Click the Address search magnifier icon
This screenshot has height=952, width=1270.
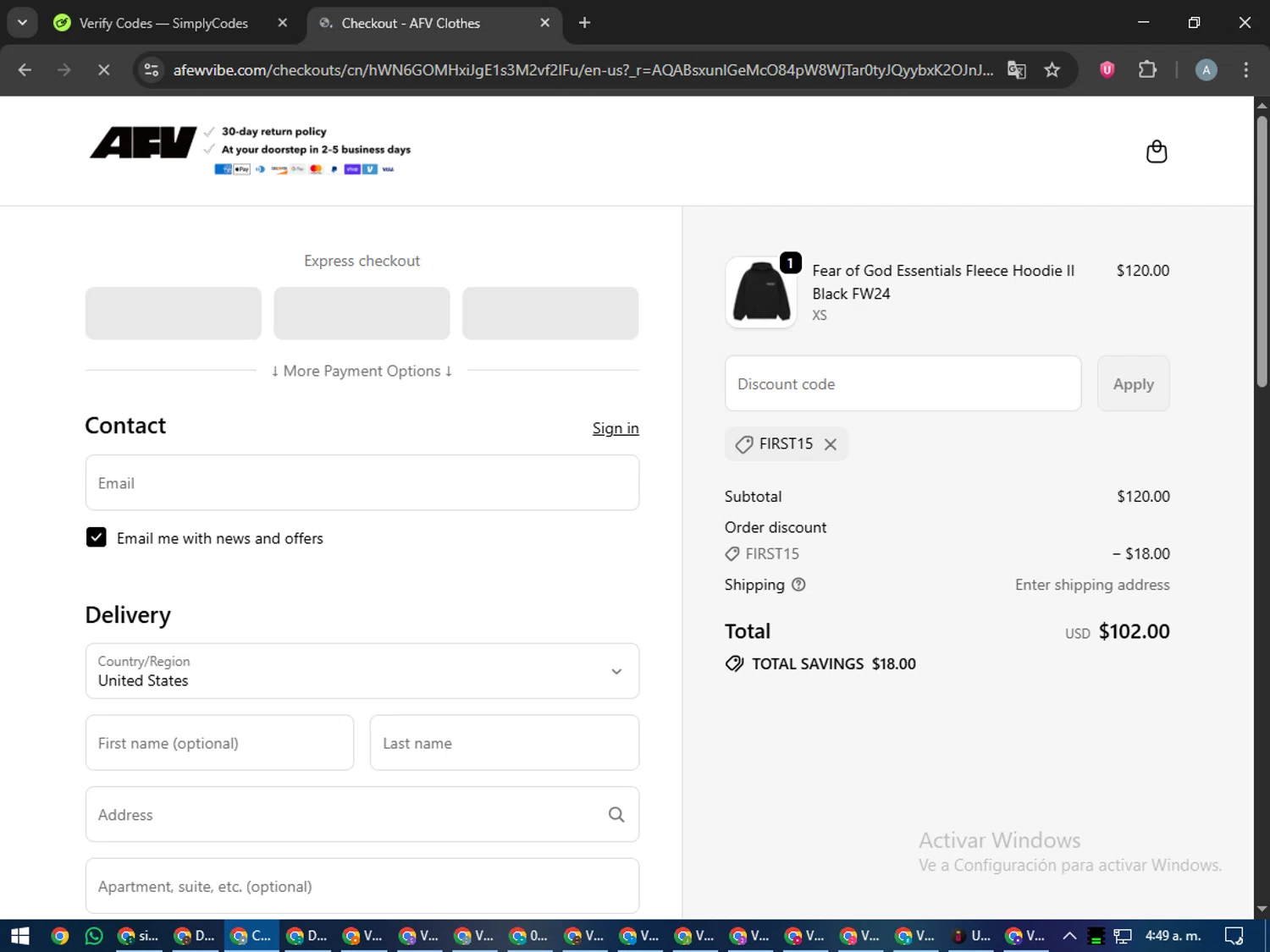coord(616,814)
